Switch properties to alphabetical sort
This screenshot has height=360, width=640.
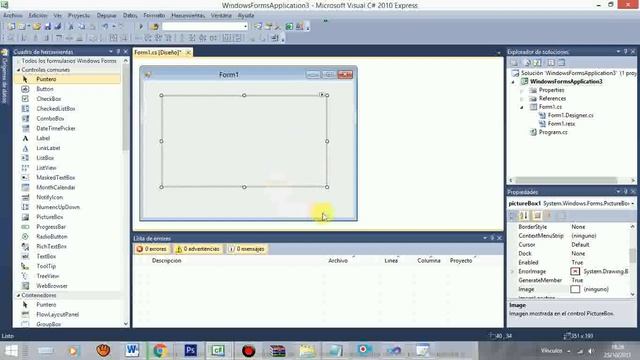524,216
